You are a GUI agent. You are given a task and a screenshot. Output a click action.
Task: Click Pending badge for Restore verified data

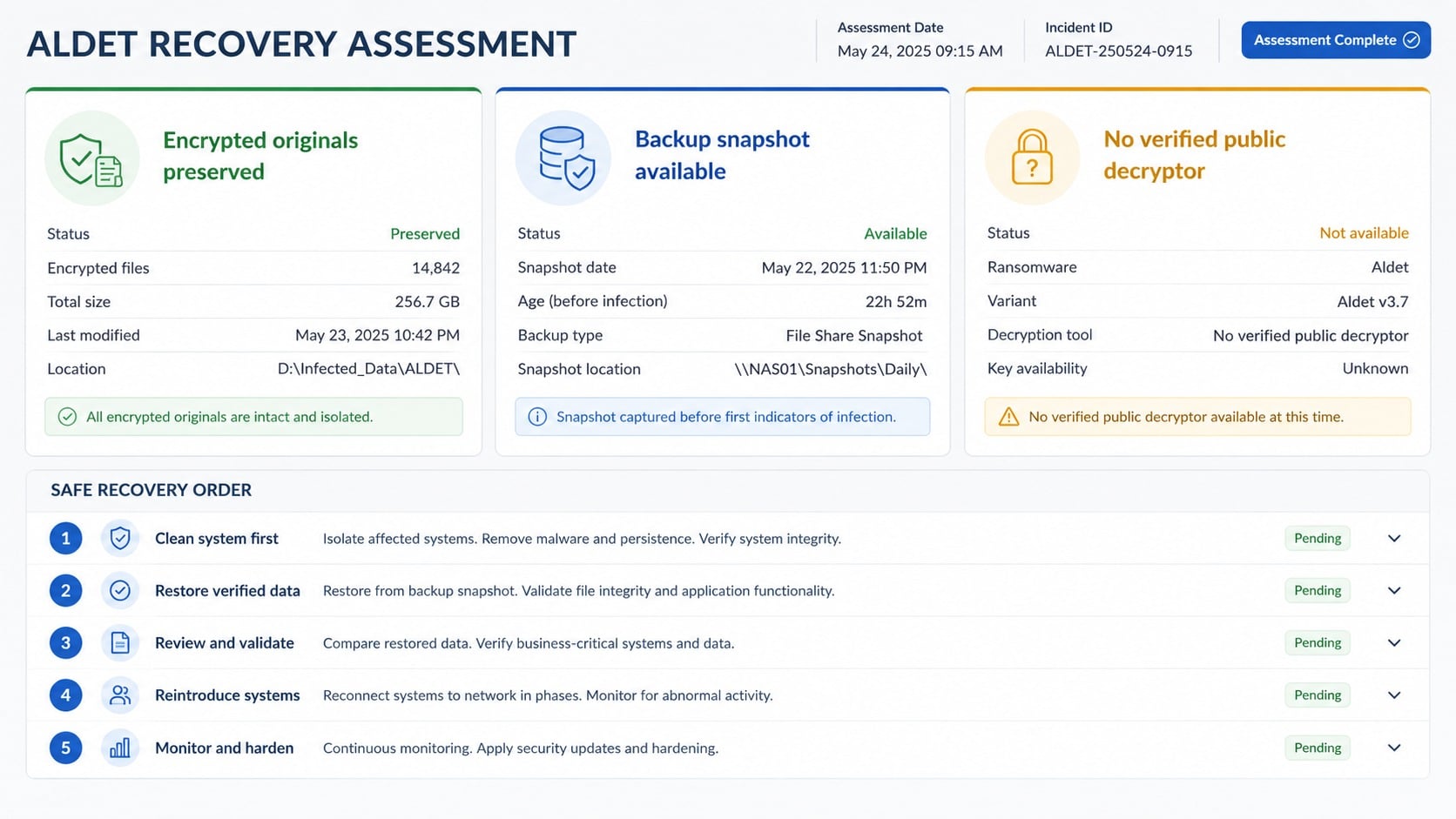click(x=1318, y=590)
